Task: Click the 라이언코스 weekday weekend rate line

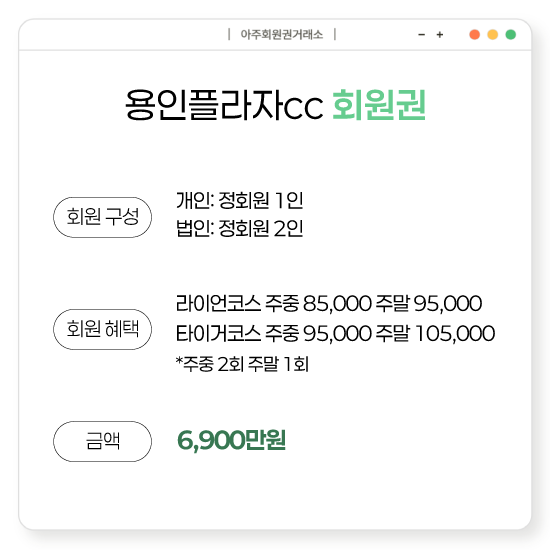Action: point(329,303)
